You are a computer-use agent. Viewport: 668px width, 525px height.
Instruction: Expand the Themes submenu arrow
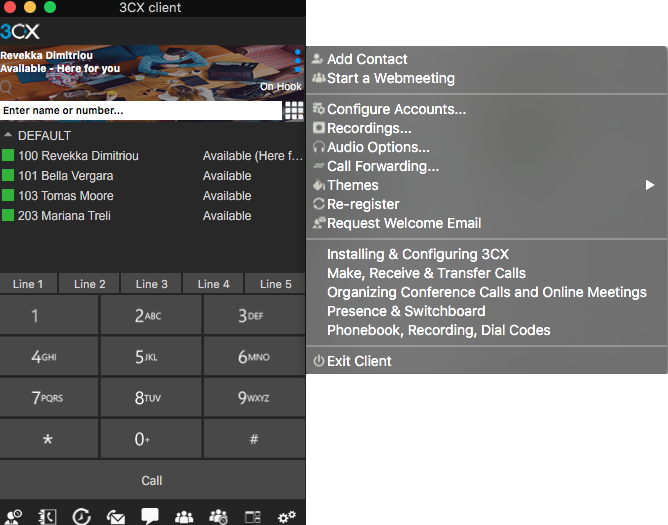[650, 185]
